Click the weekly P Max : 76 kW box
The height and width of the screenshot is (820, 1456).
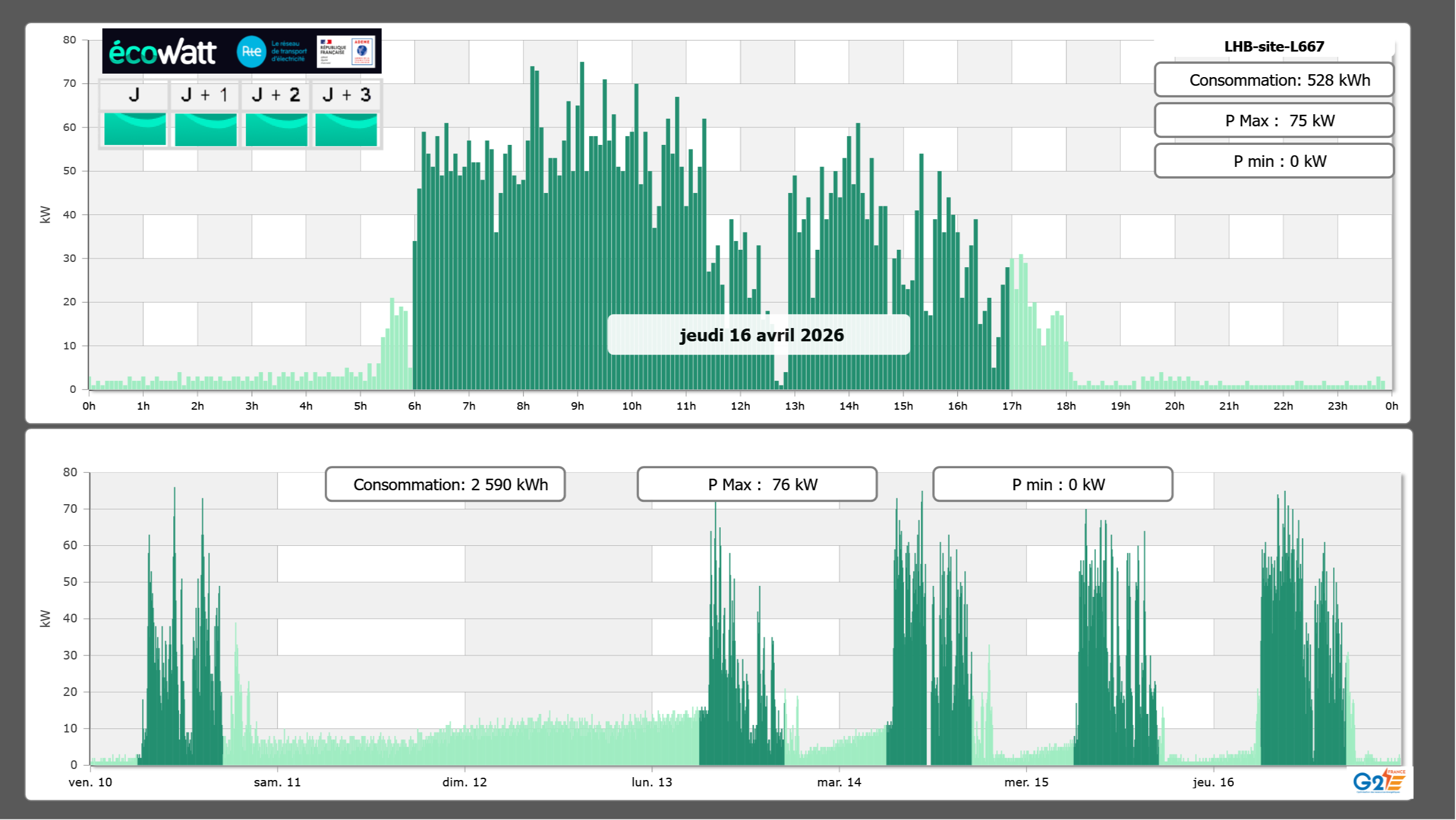coord(757,484)
